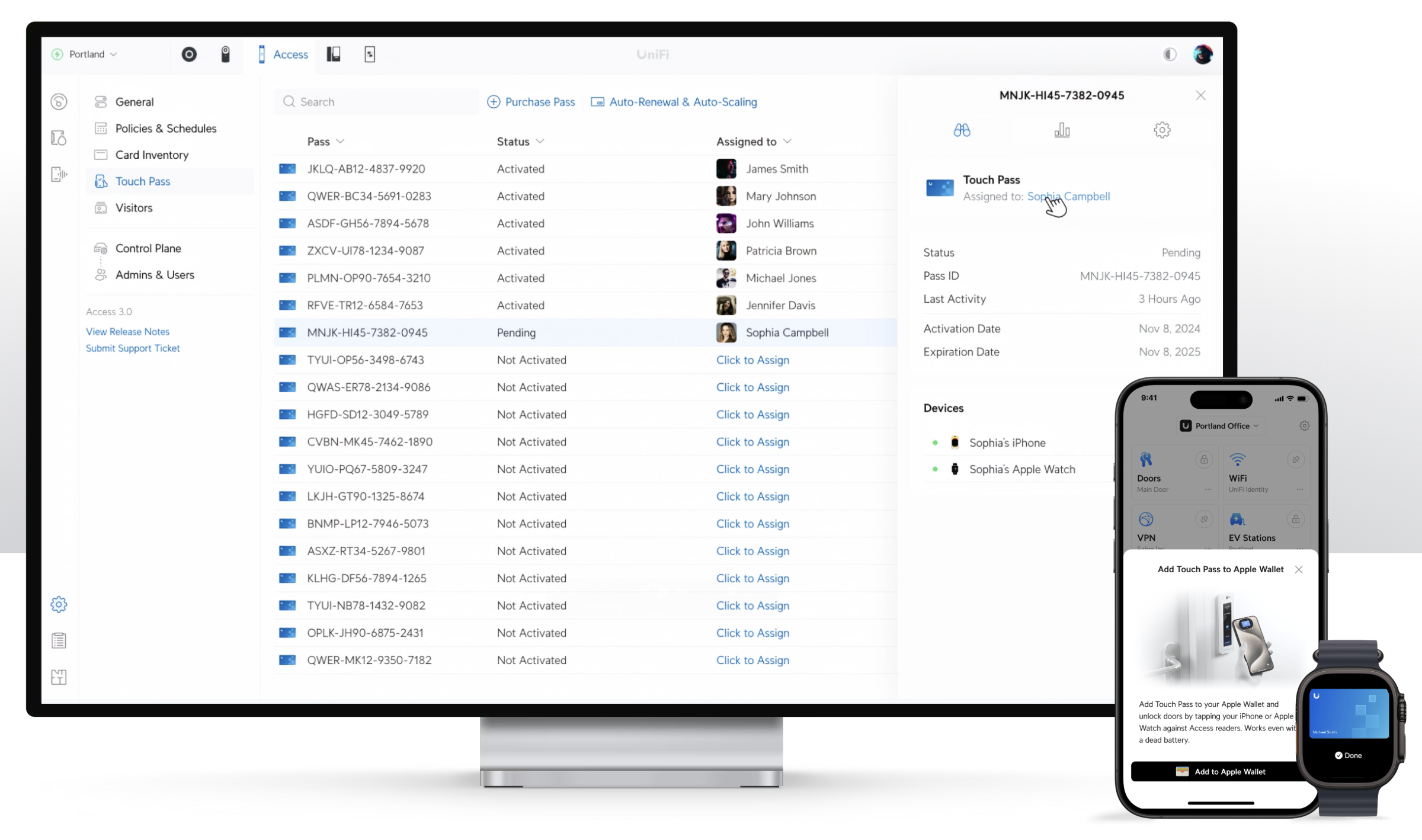Open the pass settings gear tab

(1162, 130)
